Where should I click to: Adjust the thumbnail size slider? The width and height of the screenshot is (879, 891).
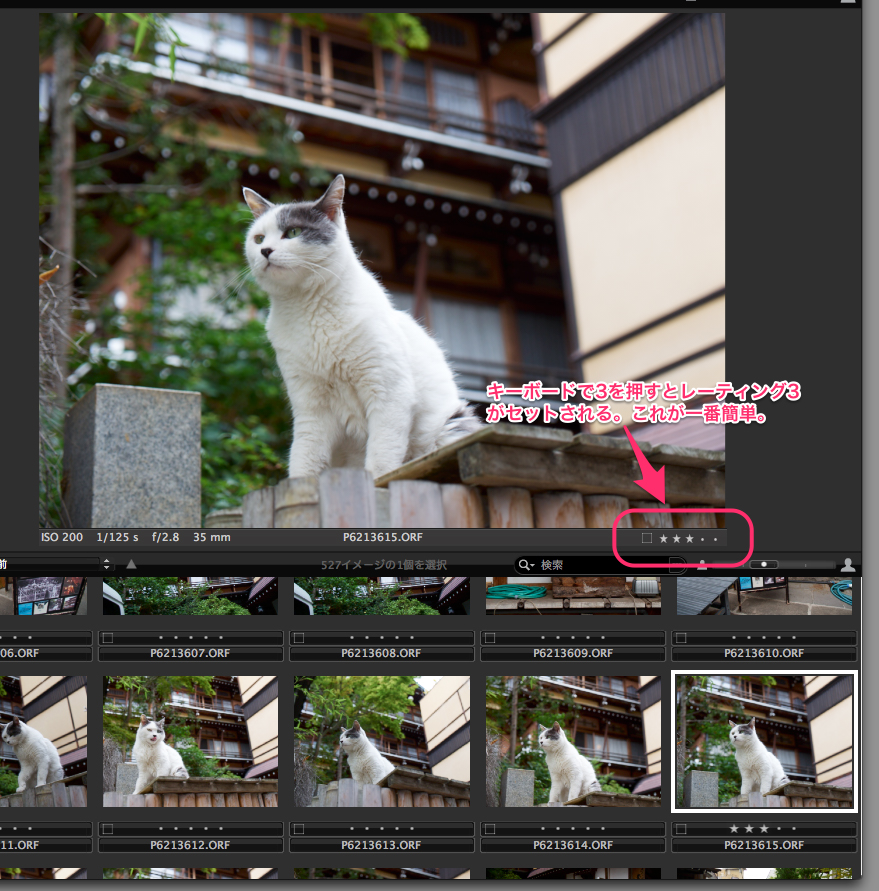click(765, 565)
